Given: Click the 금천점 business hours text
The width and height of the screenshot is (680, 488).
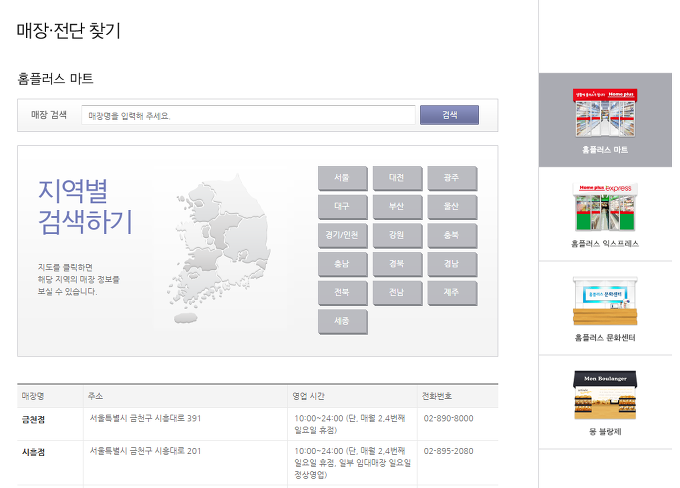Looking at the screenshot, I should [350, 424].
